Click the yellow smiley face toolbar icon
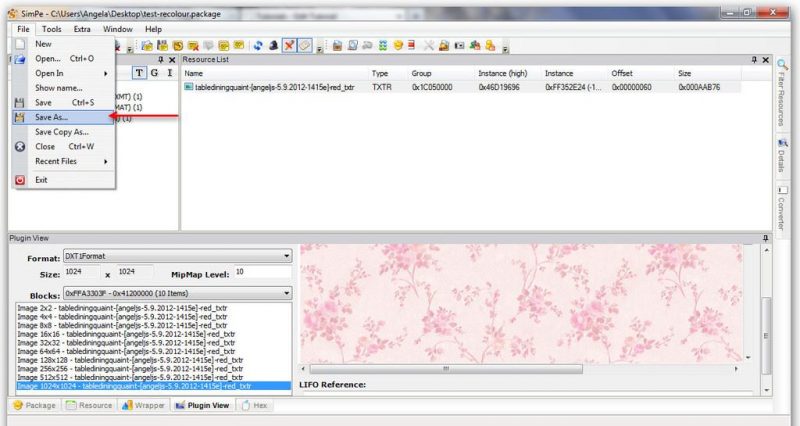This screenshot has width=800, height=426. tap(398, 46)
